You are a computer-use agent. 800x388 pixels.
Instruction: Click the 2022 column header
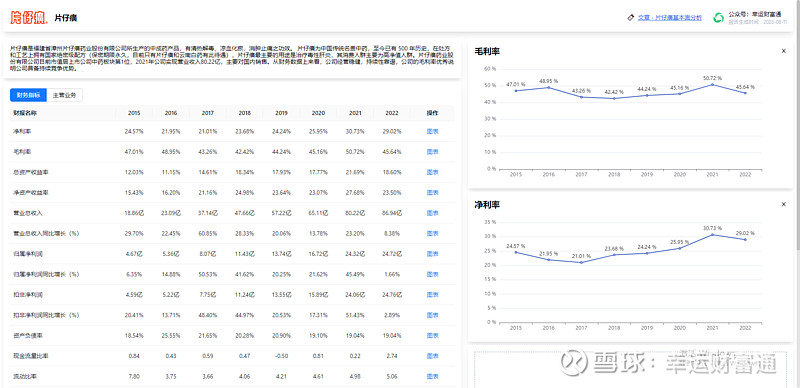click(391, 113)
